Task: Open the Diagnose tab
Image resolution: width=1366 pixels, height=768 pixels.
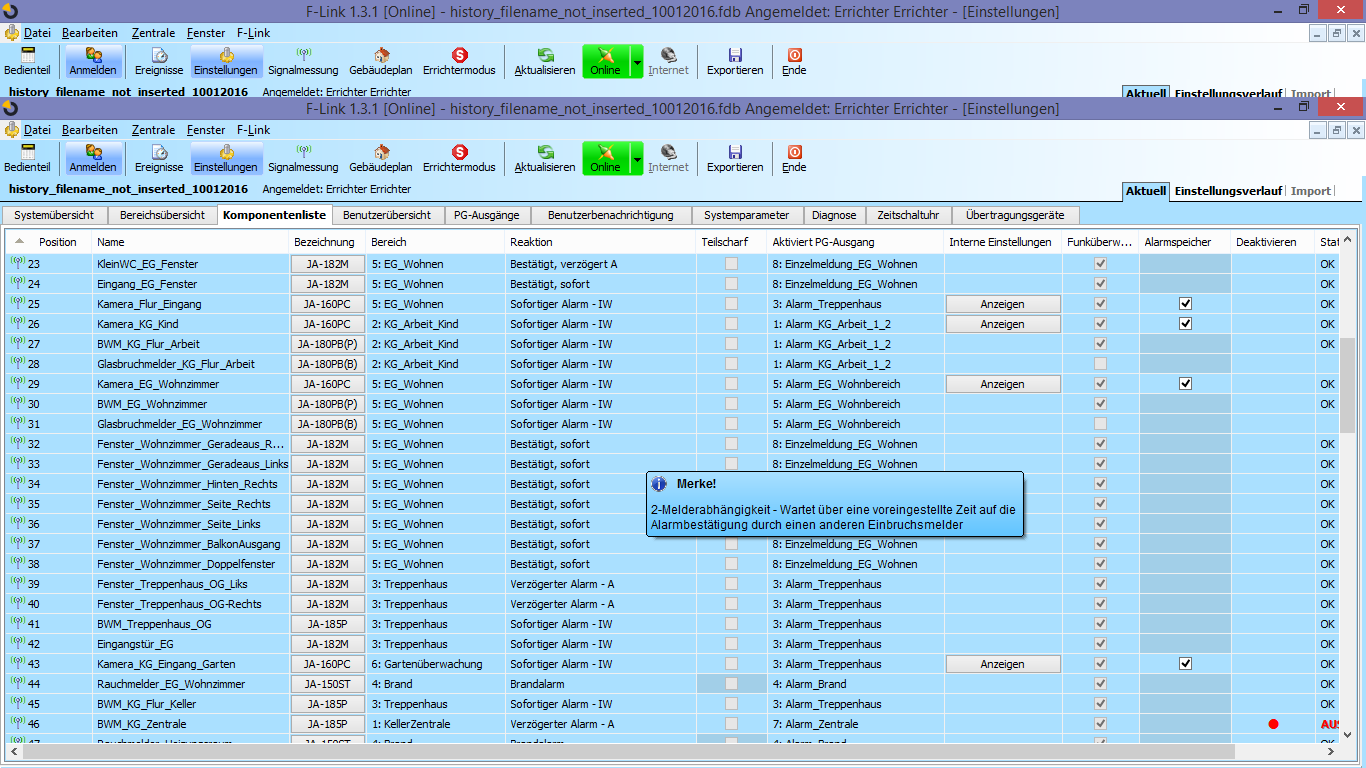Action: 833,215
